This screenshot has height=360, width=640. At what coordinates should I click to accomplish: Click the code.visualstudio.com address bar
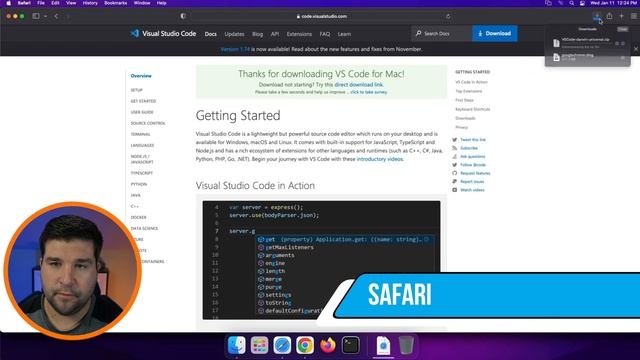pos(322,16)
